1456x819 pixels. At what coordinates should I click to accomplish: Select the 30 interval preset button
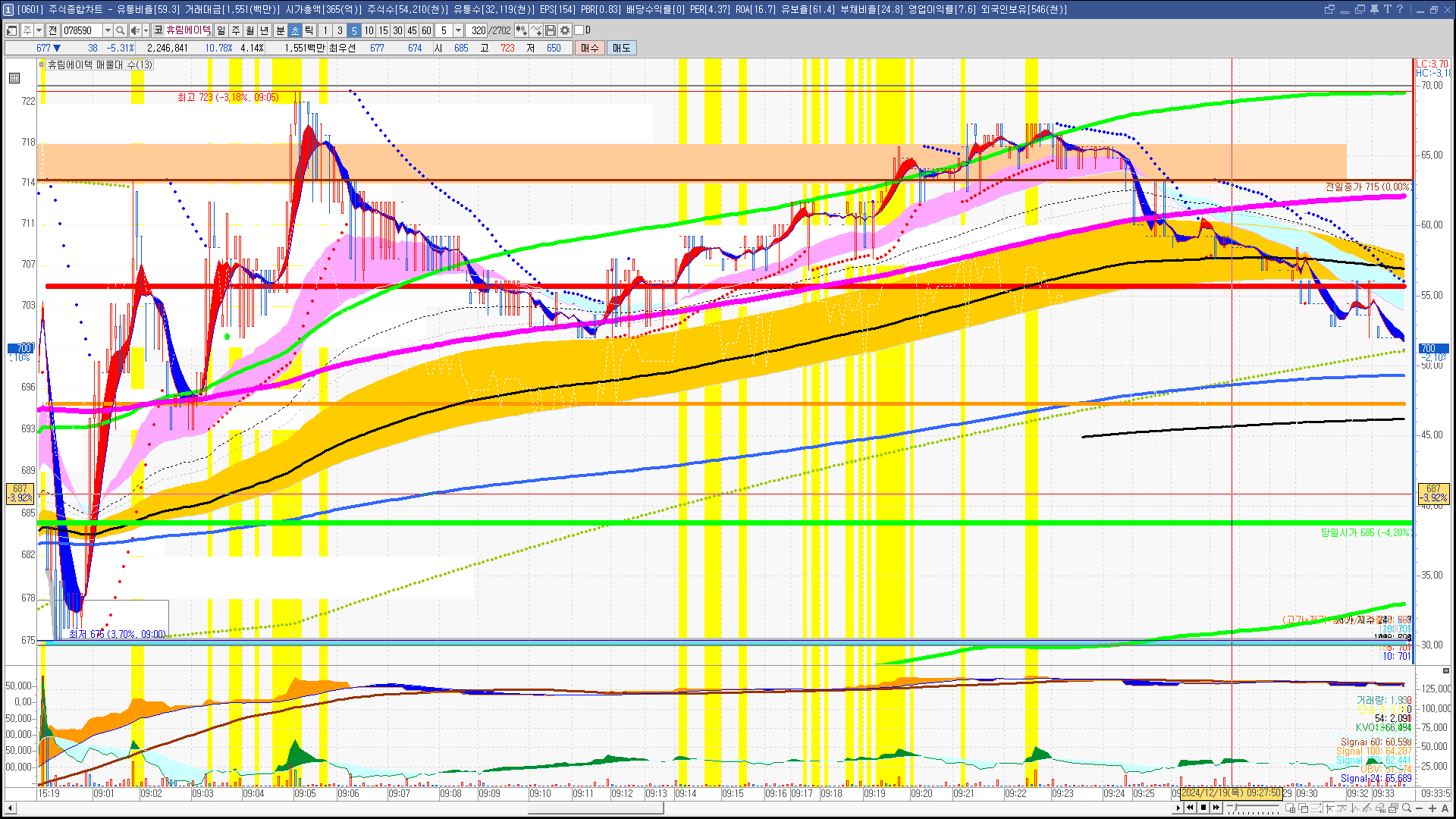397,30
